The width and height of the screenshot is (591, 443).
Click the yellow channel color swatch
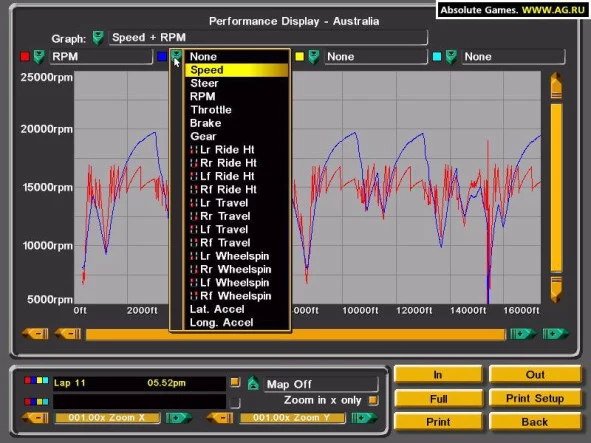click(x=300, y=57)
